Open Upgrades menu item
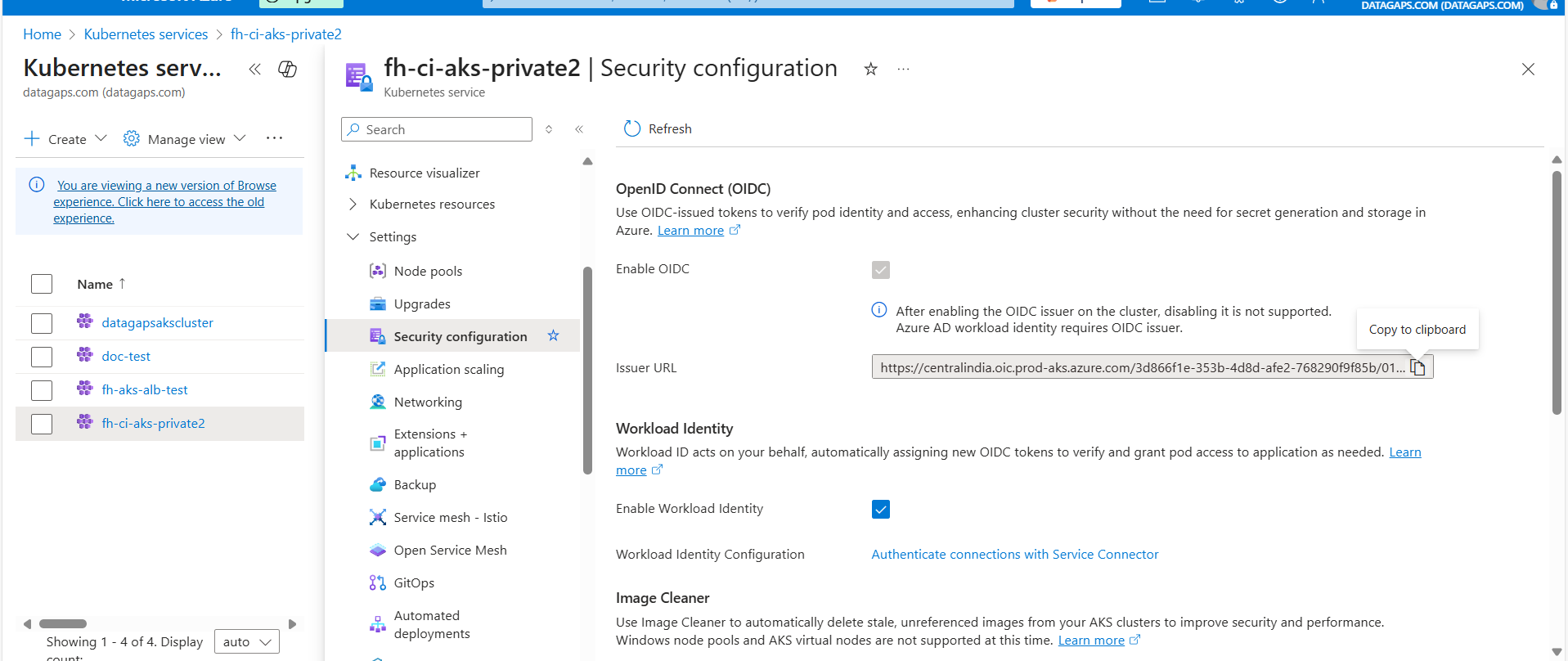 point(422,304)
